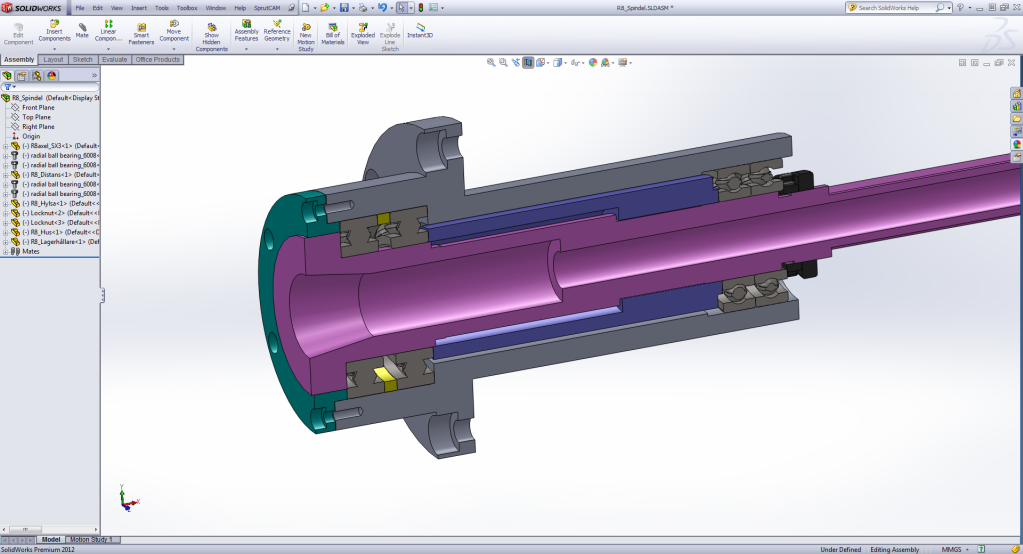Open the Linear Component dropdown arrow
Viewport: 1023px width, 554px height.
(108, 49)
